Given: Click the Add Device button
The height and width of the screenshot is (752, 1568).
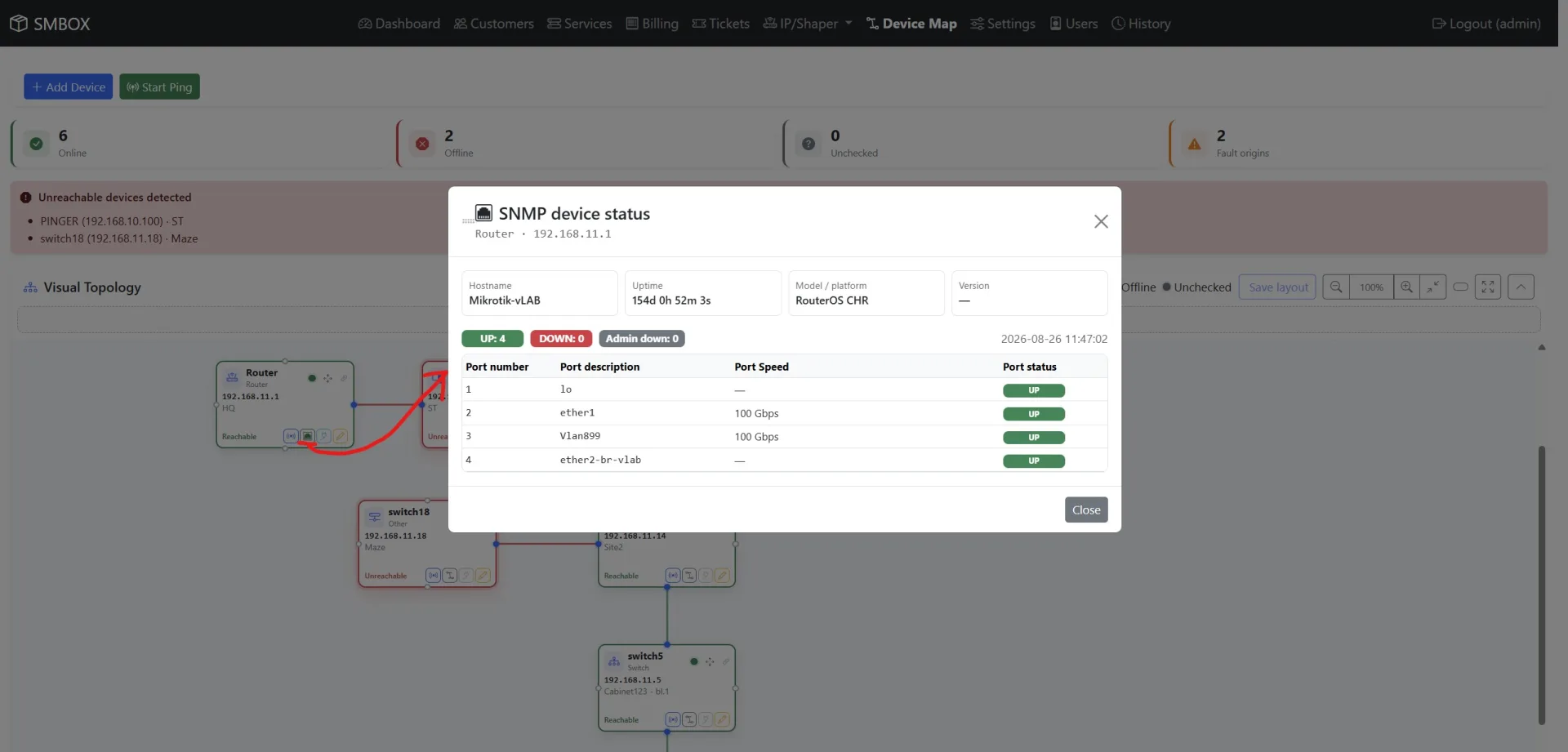Looking at the screenshot, I should click(69, 87).
